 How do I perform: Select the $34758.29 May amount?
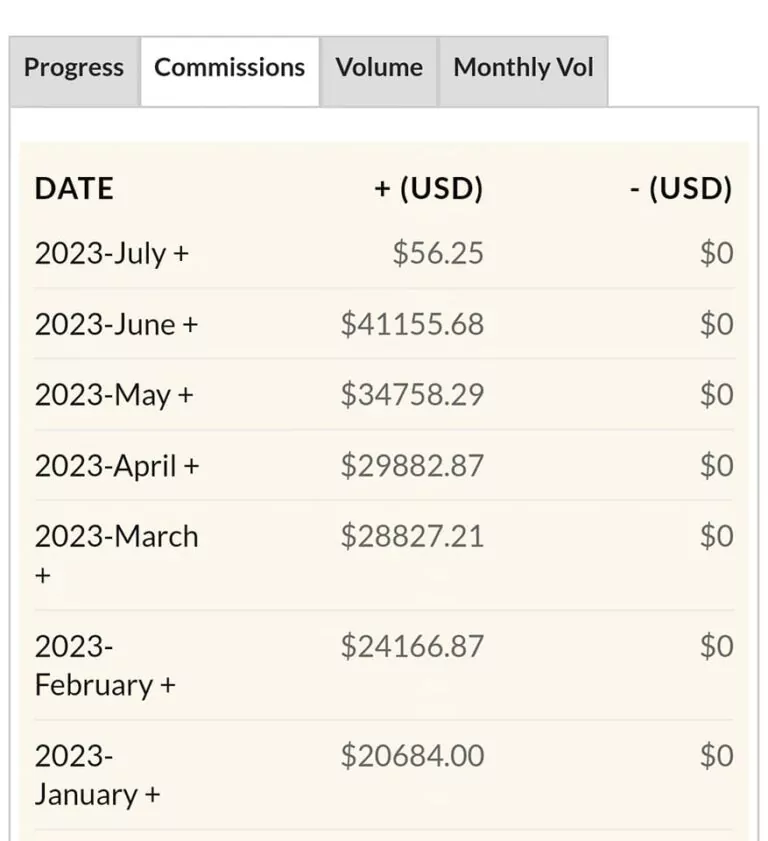pyautogui.click(x=412, y=395)
